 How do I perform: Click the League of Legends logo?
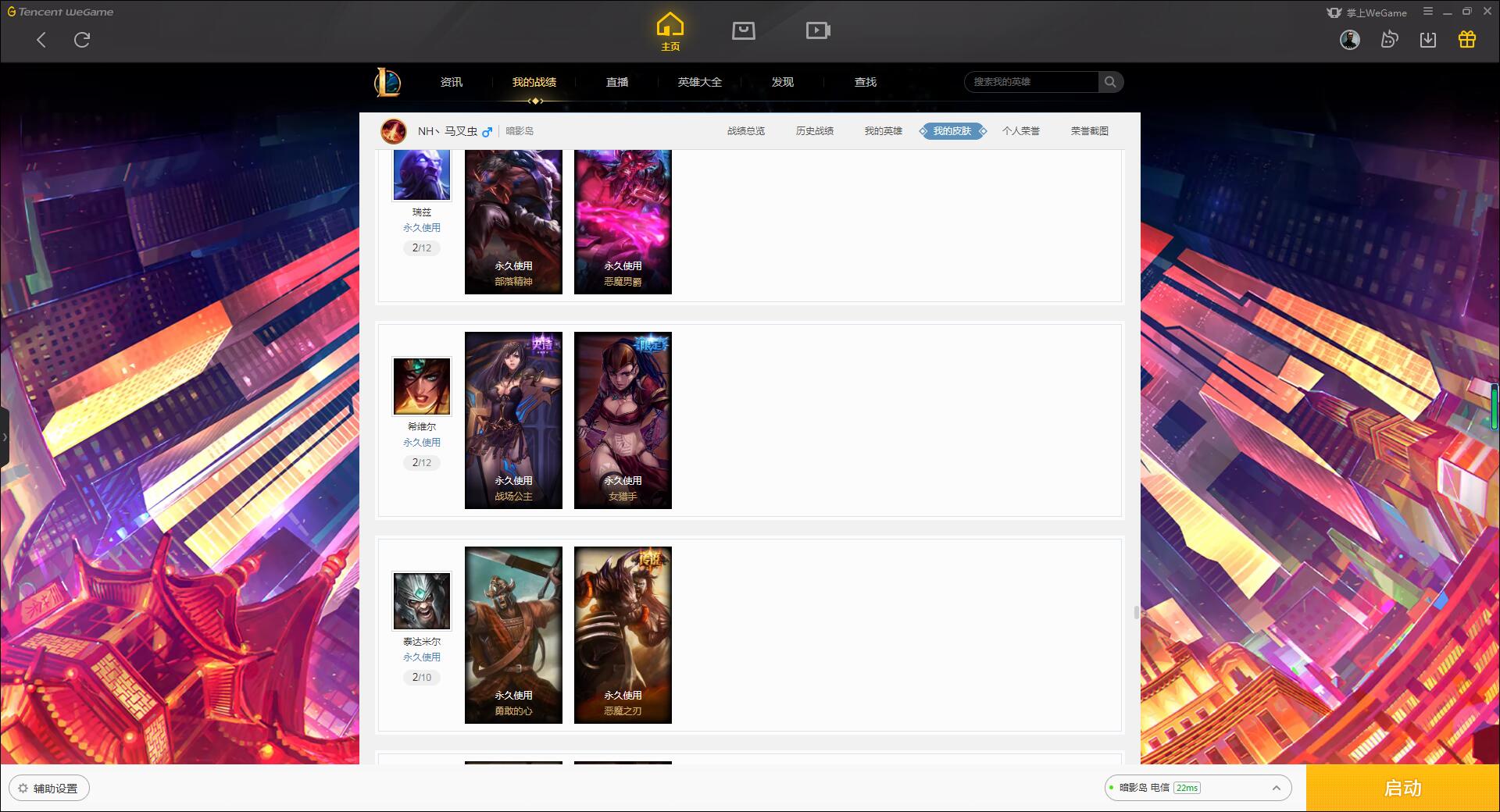(387, 82)
